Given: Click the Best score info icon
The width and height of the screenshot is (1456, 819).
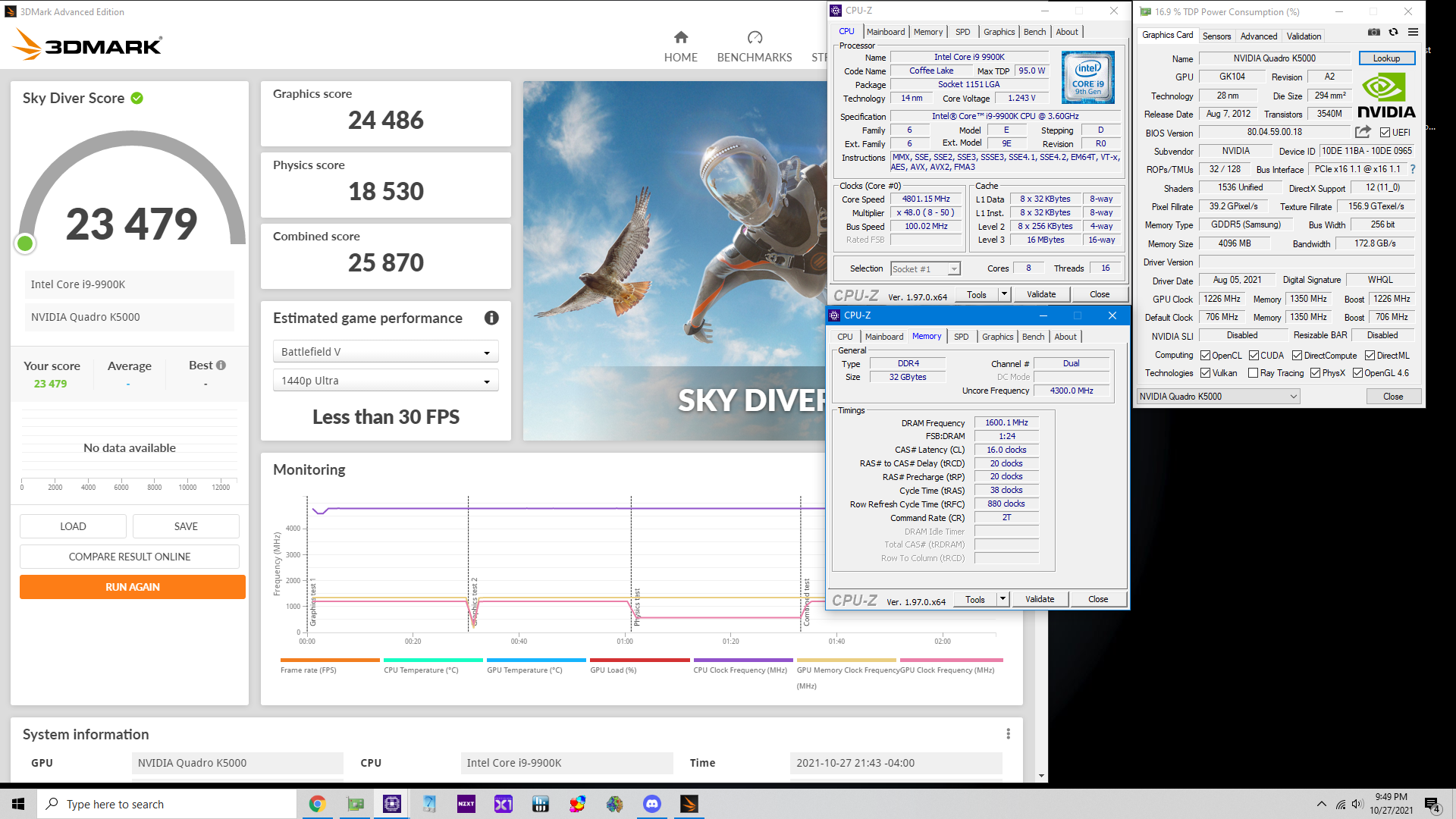Looking at the screenshot, I should [221, 365].
